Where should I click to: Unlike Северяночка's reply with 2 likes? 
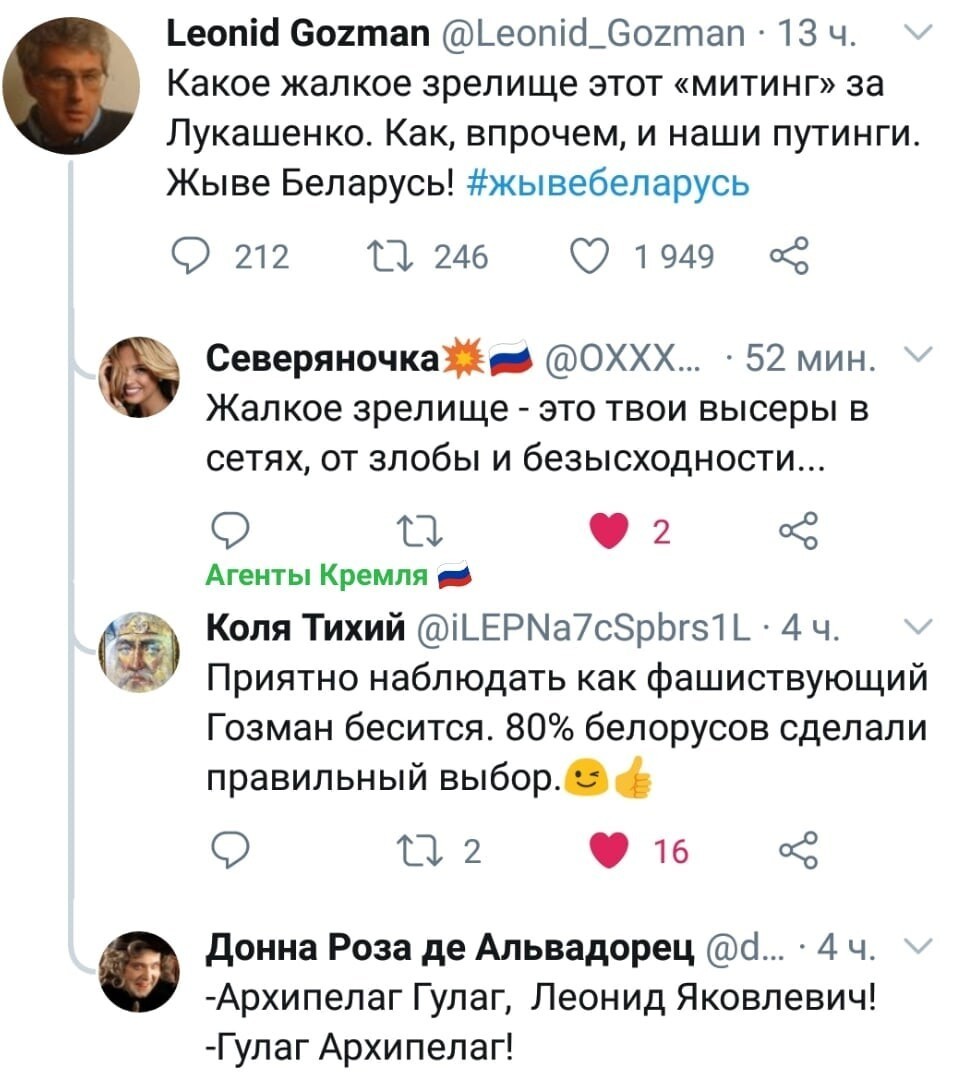point(610,531)
